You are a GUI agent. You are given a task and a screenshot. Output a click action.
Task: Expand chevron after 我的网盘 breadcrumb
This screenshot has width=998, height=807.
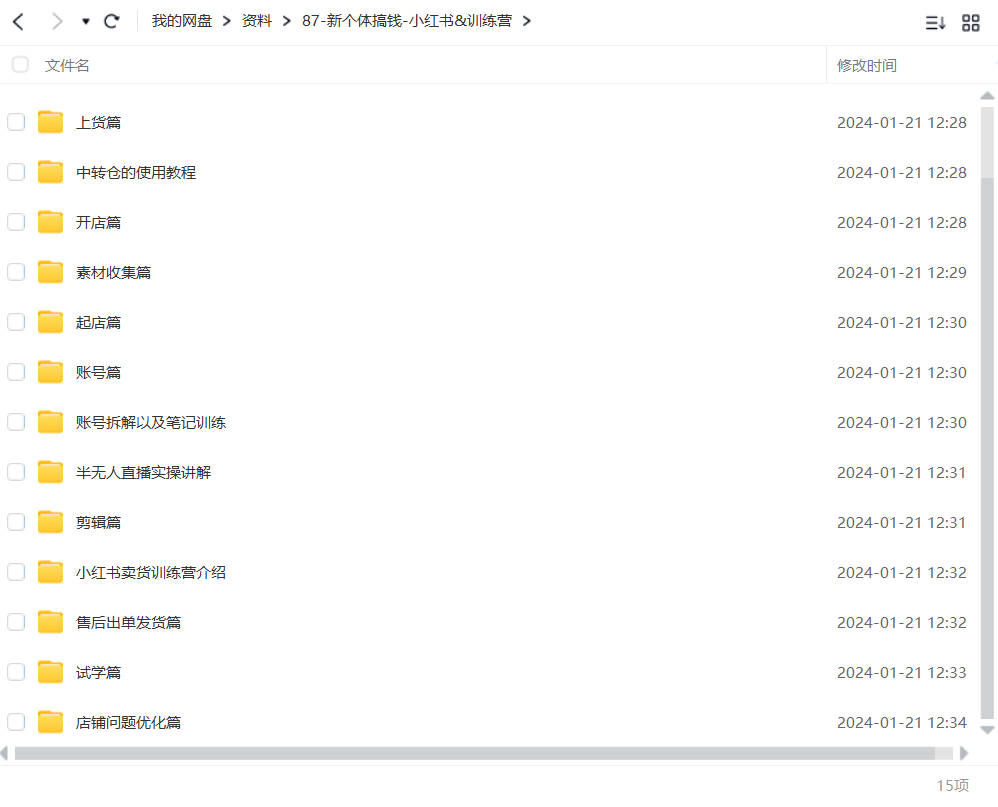[227, 22]
